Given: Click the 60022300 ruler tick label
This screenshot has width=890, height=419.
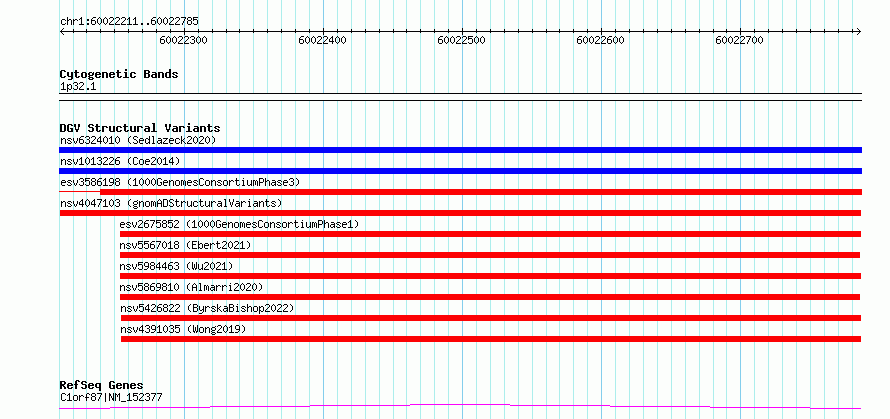Looking at the screenshot, I should tap(183, 40).
